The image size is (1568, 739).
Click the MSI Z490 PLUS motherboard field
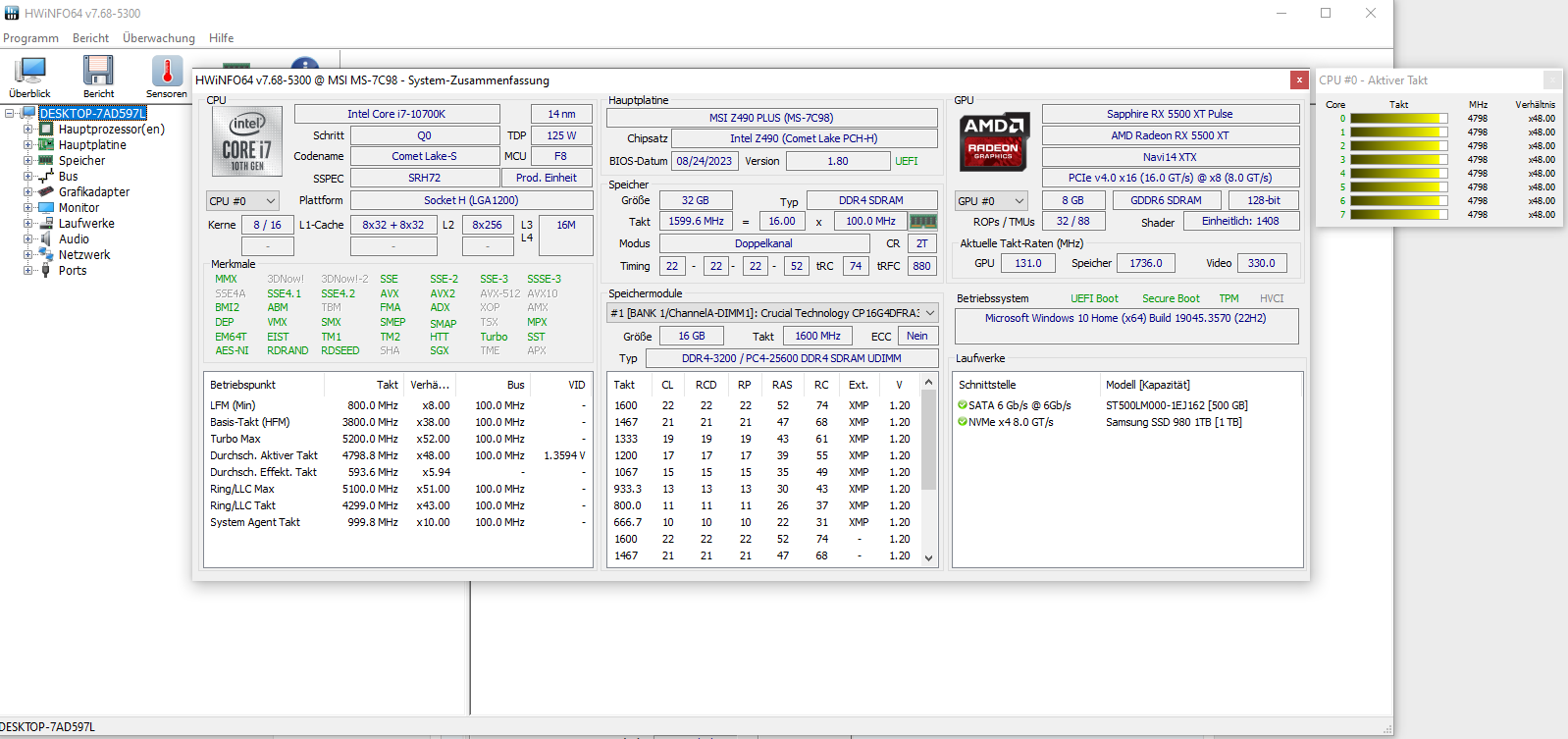point(771,118)
